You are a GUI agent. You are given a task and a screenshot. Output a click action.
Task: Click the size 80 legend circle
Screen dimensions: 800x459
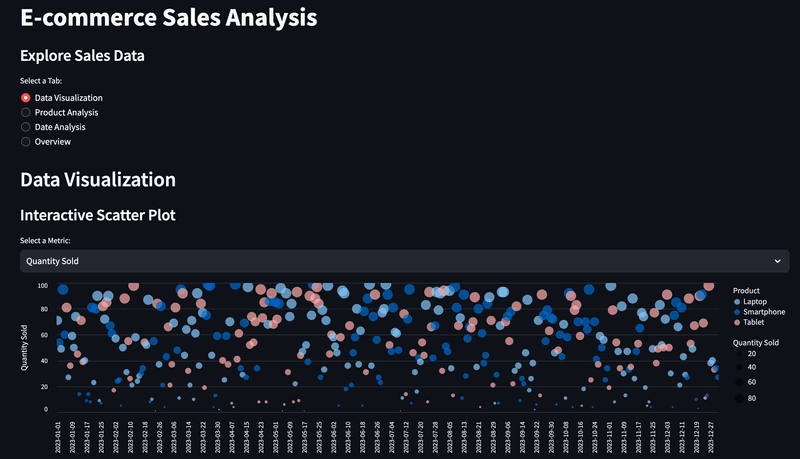tap(739, 398)
